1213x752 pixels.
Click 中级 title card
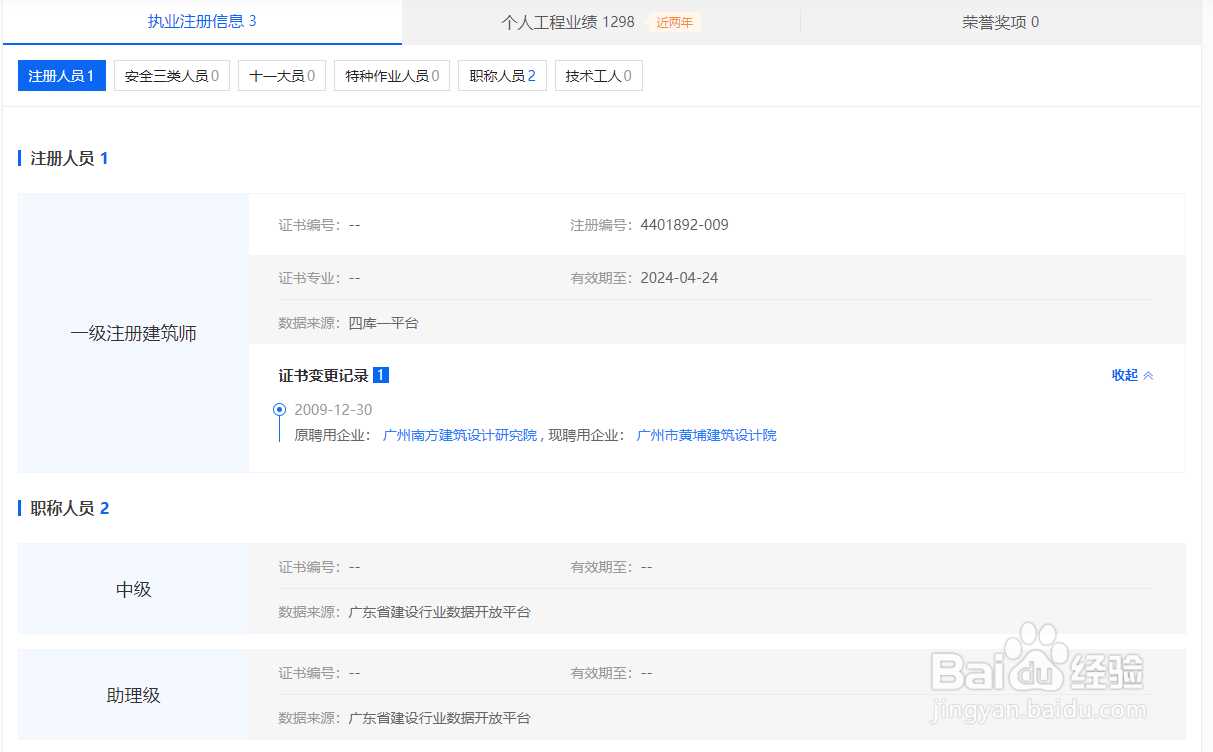(133, 589)
